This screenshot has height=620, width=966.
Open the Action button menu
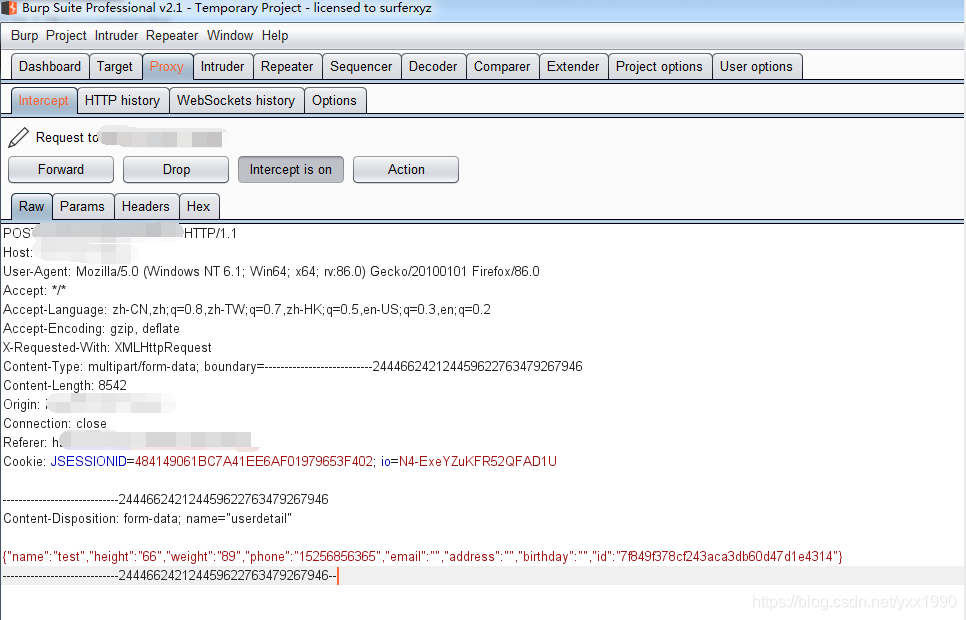point(406,169)
